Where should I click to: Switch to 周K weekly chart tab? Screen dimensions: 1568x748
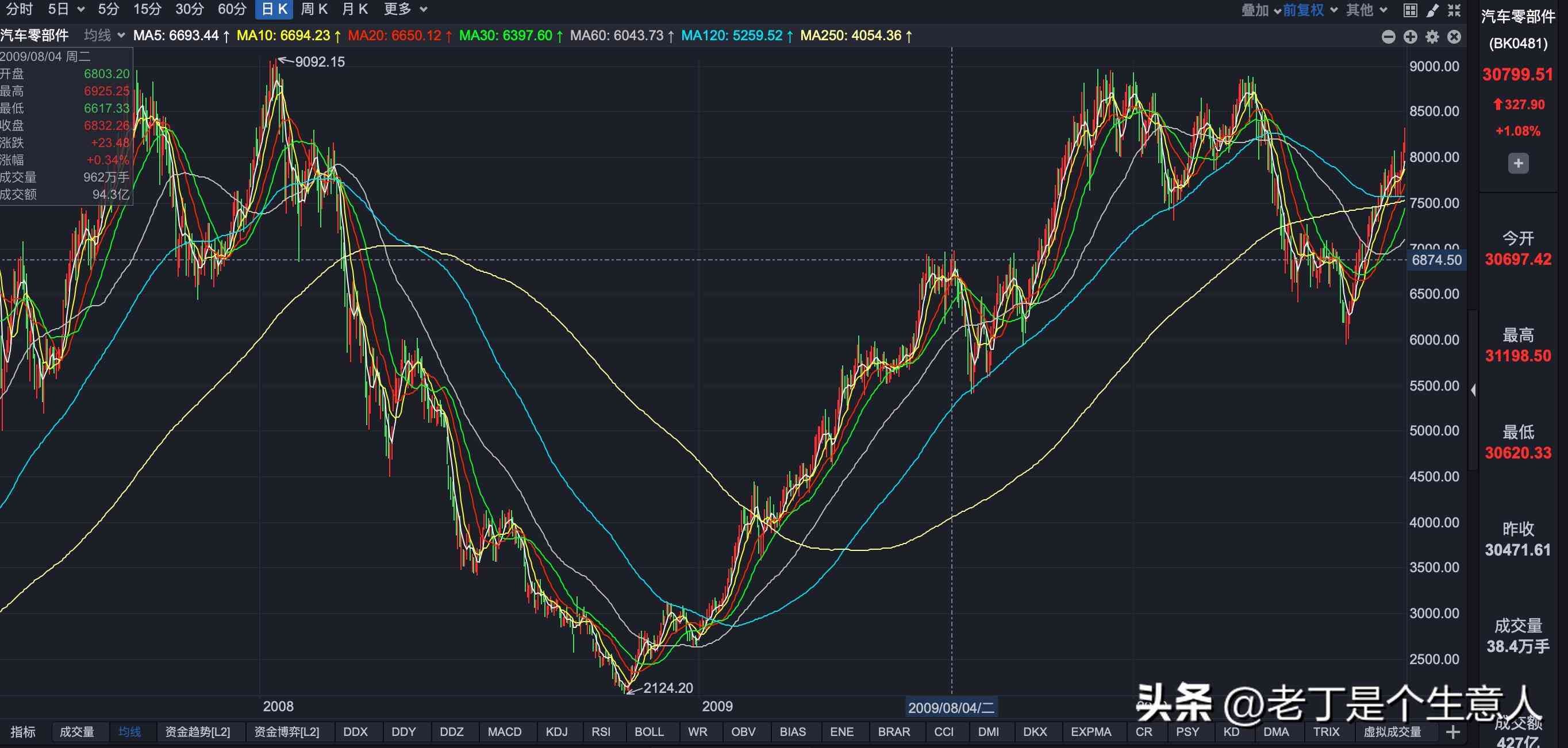(x=314, y=9)
